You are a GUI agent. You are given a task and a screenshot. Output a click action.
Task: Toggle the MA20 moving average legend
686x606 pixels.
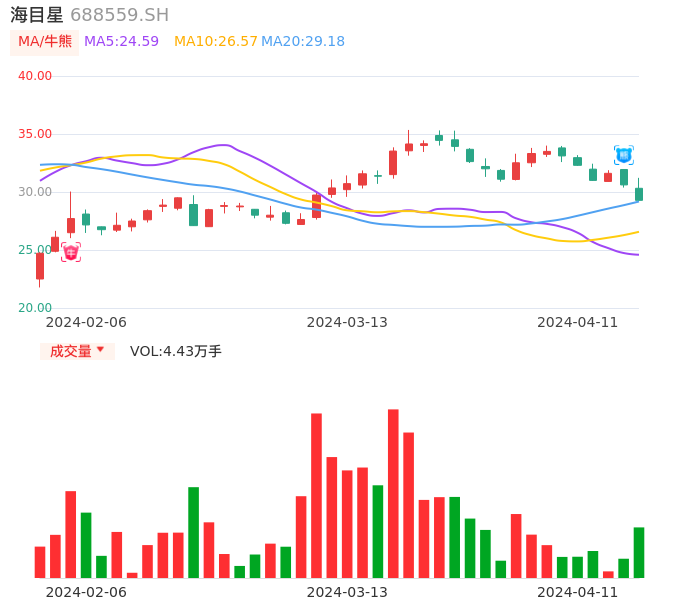(x=303, y=42)
